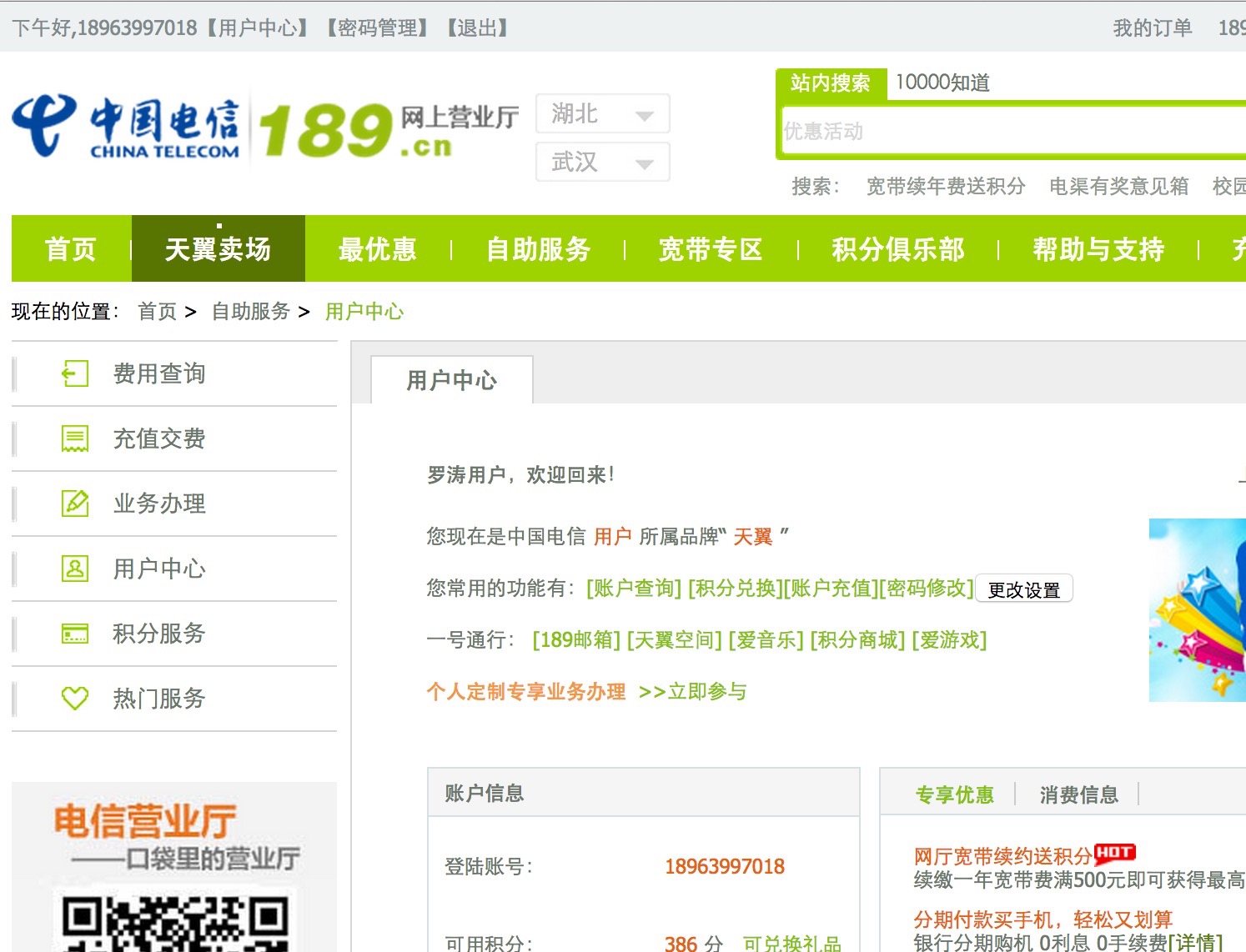Click 用户中心 in the breadcrumb

click(364, 311)
